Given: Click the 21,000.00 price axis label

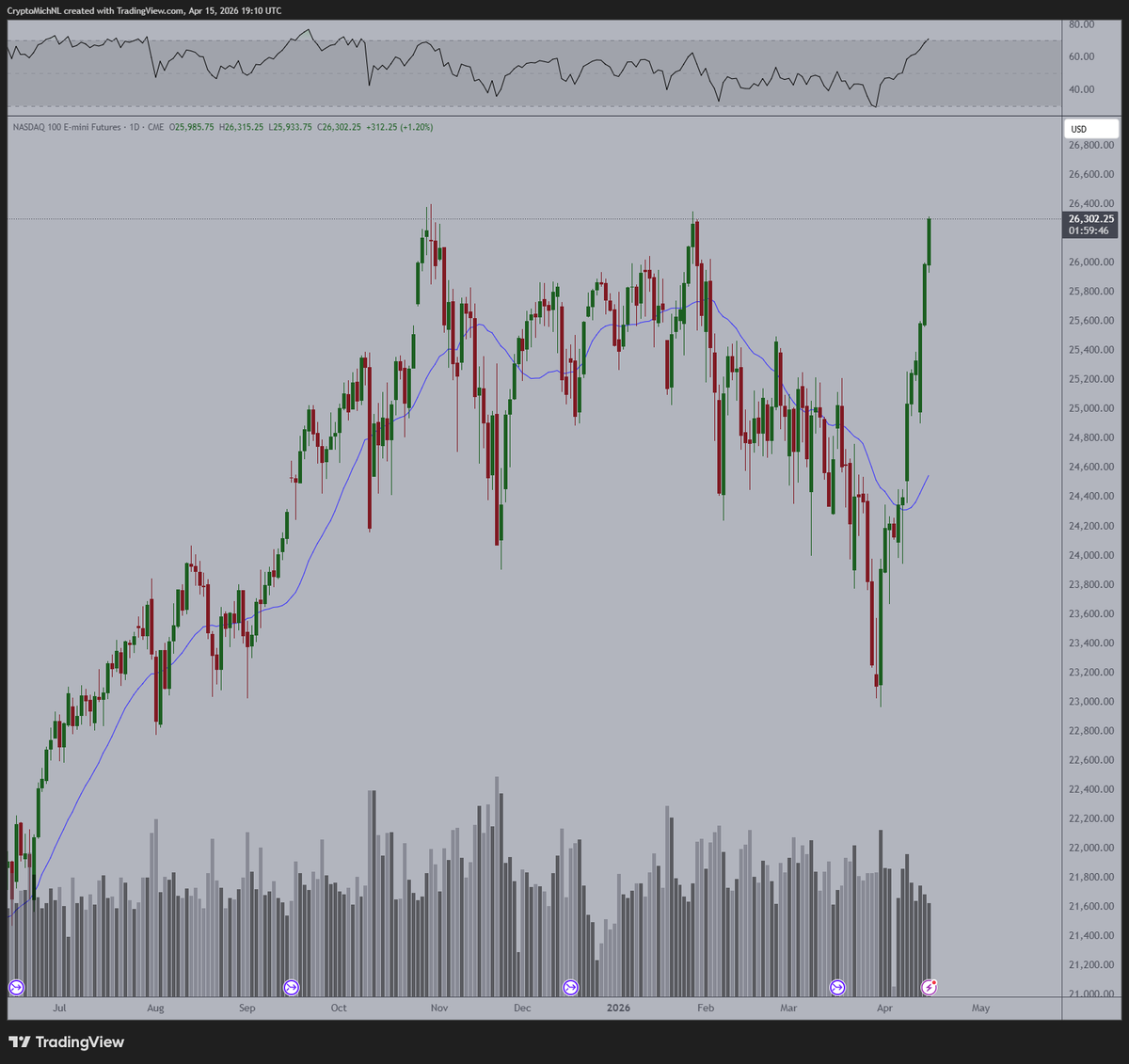Looking at the screenshot, I should [x=1091, y=994].
